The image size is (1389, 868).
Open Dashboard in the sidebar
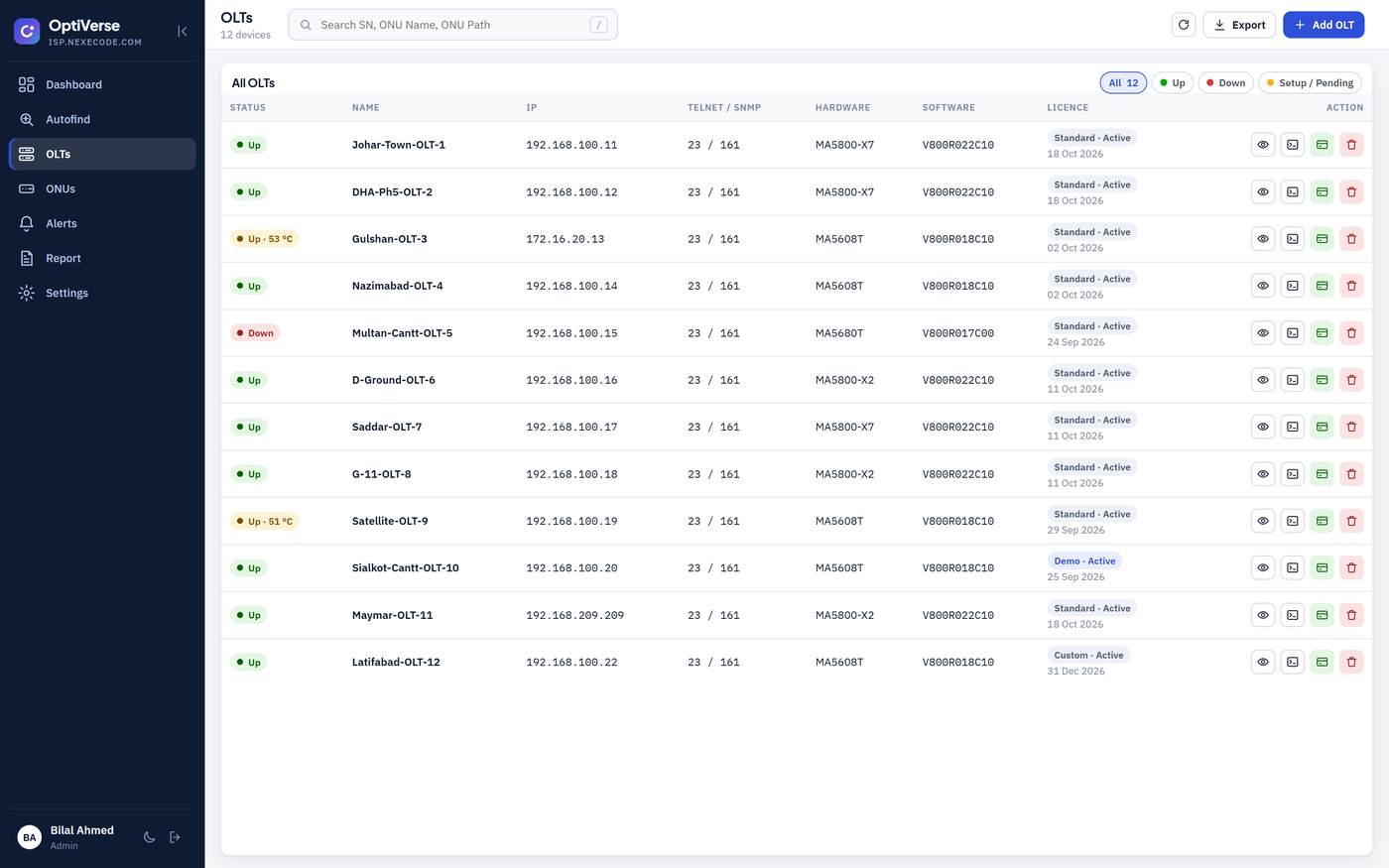[102, 84]
